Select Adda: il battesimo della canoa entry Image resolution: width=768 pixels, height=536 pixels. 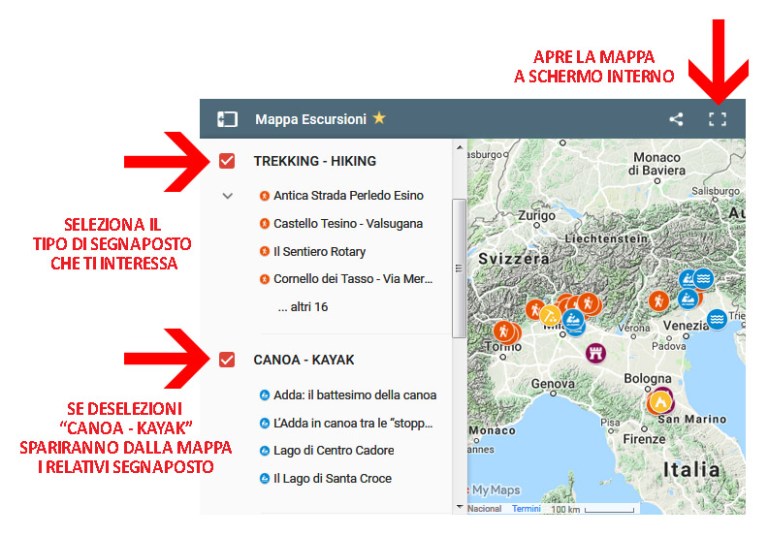point(355,395)
